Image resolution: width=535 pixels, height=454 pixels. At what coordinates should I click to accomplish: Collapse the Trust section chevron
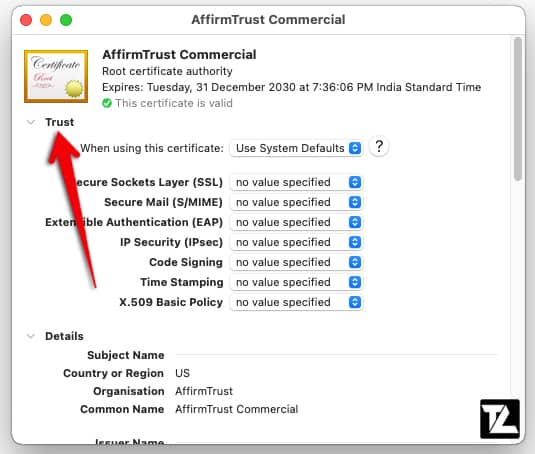pyautogui.click(x=31, y=122)
